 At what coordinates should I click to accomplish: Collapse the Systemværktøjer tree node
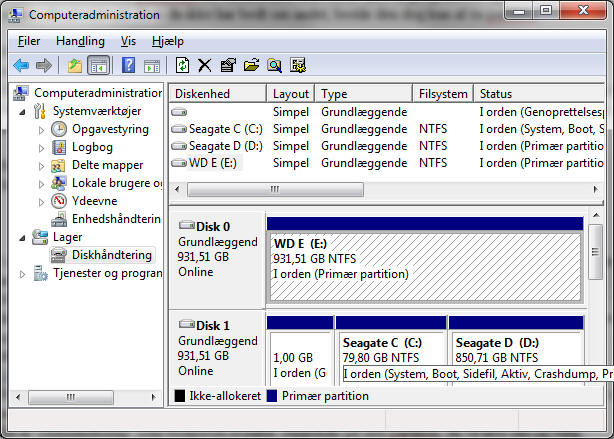[x=23, y=112]
